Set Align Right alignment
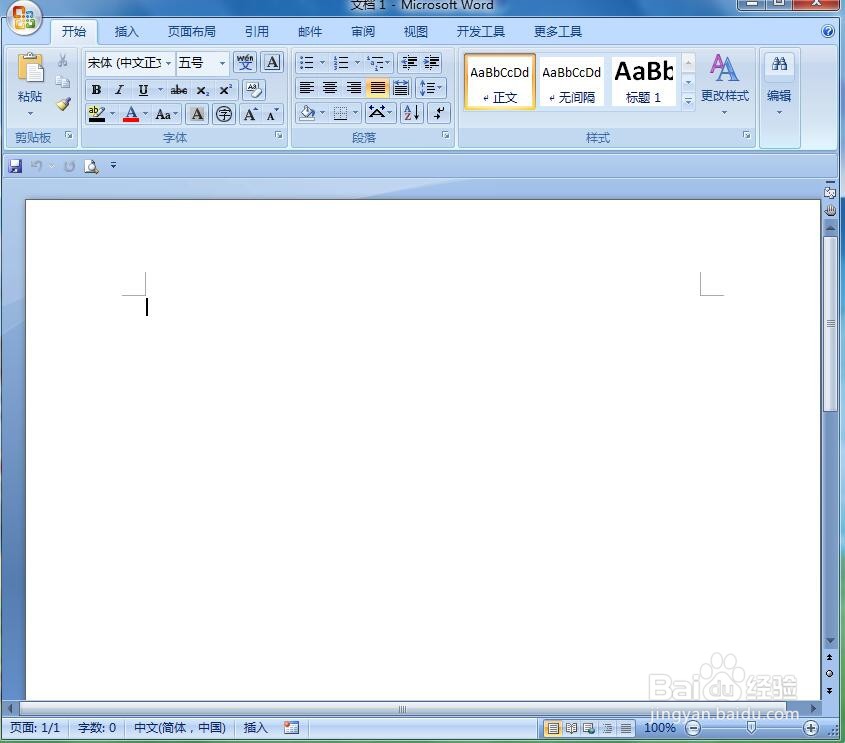The width and height of the screenshot is (845, 743). coord(354,88)
